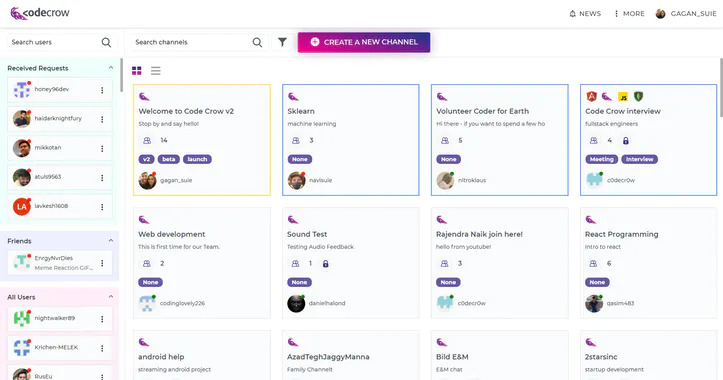This screenshot has width=723, height=380.
Task: Click the main page vertical scrollbar
Action: (x=721, y=88)
